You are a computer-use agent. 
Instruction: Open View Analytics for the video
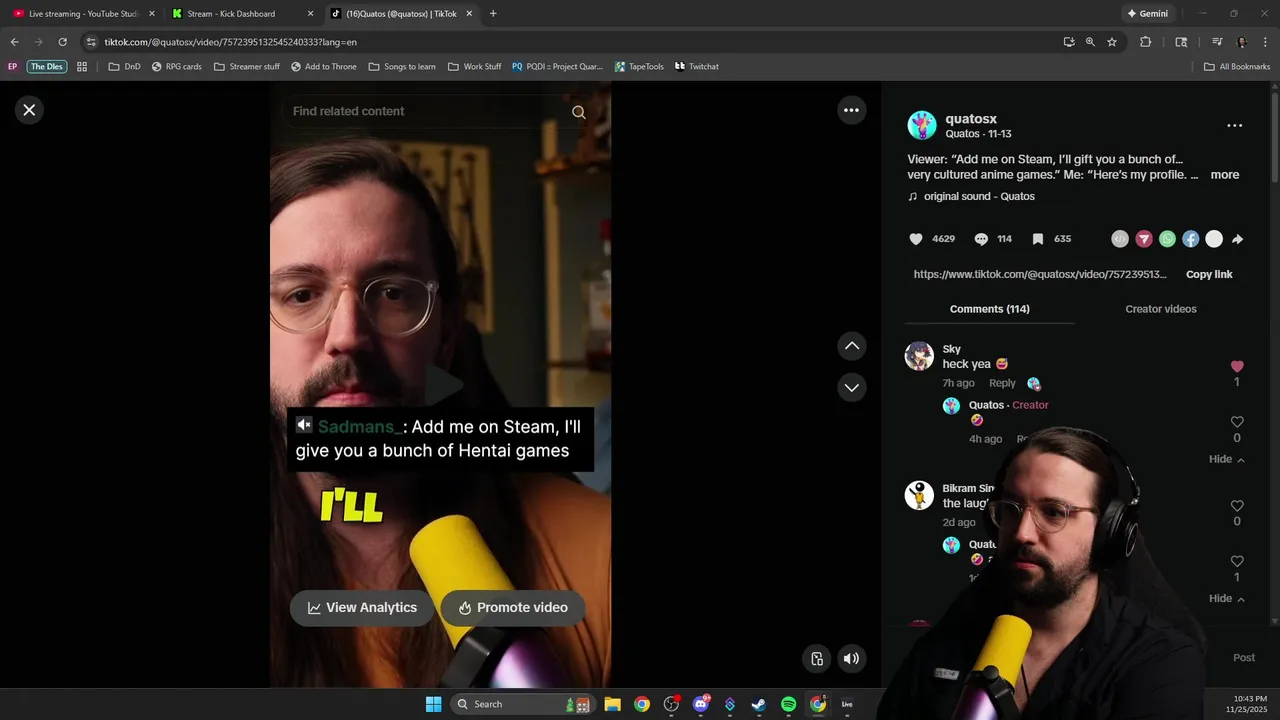coord(362,607)
